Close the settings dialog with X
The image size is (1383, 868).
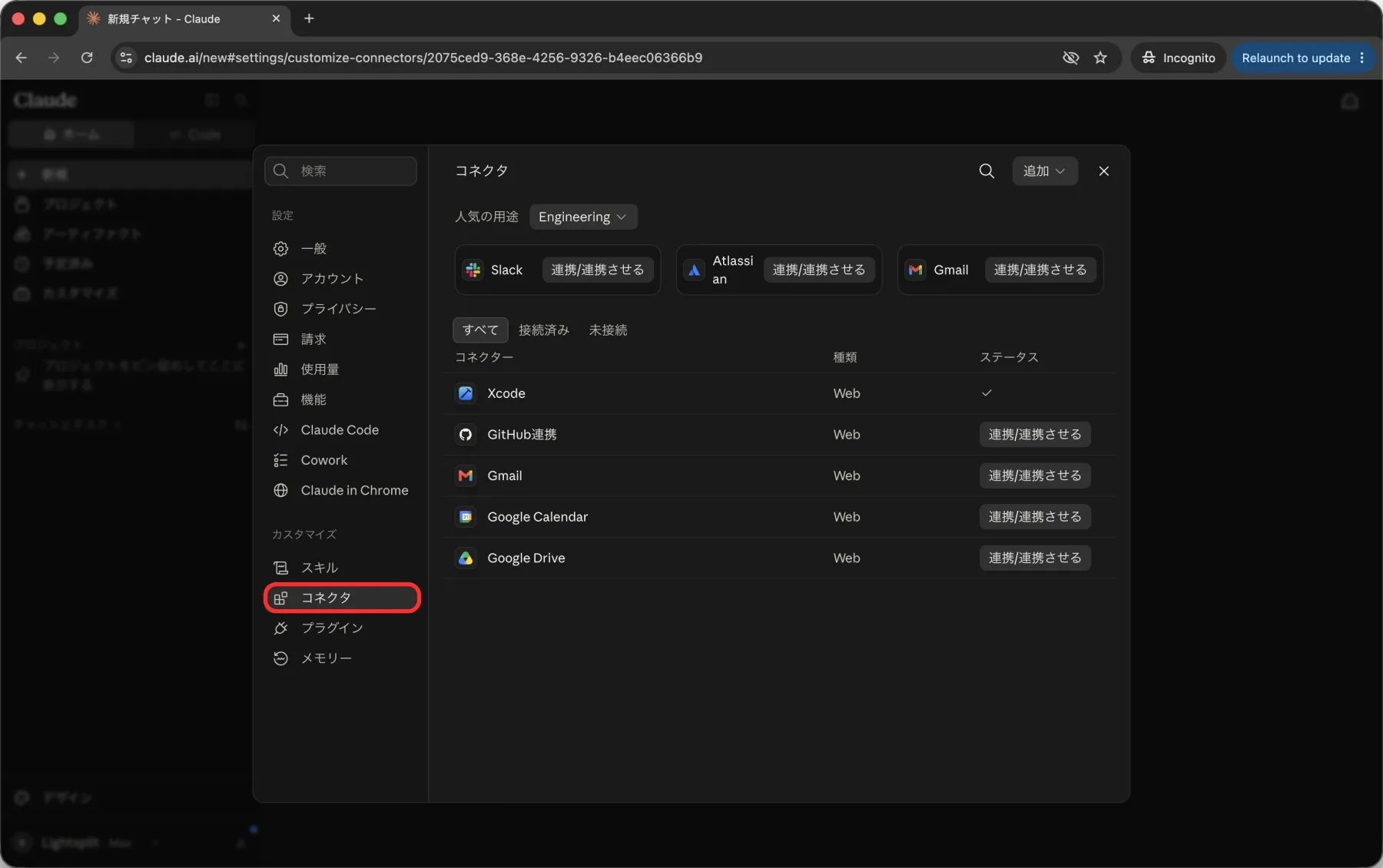(x=1104, y=171)
